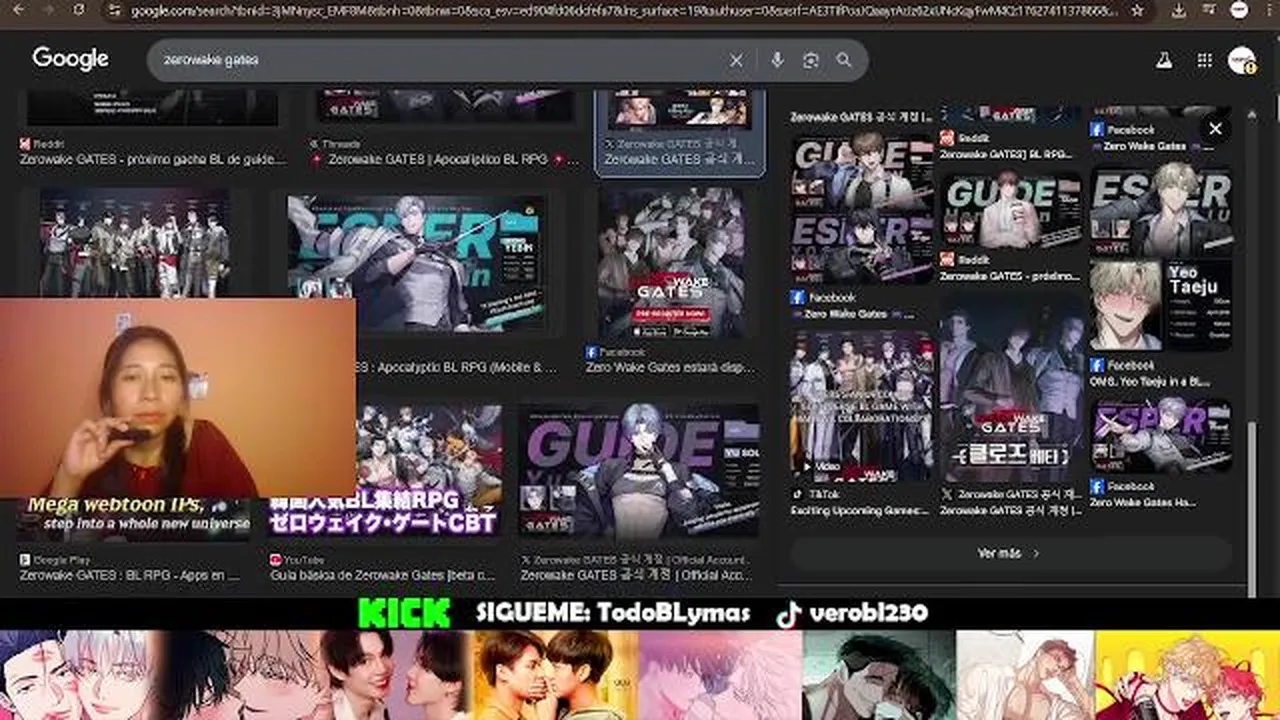Open the TikTok video thumbnail in side panel

tap(861, 407)
